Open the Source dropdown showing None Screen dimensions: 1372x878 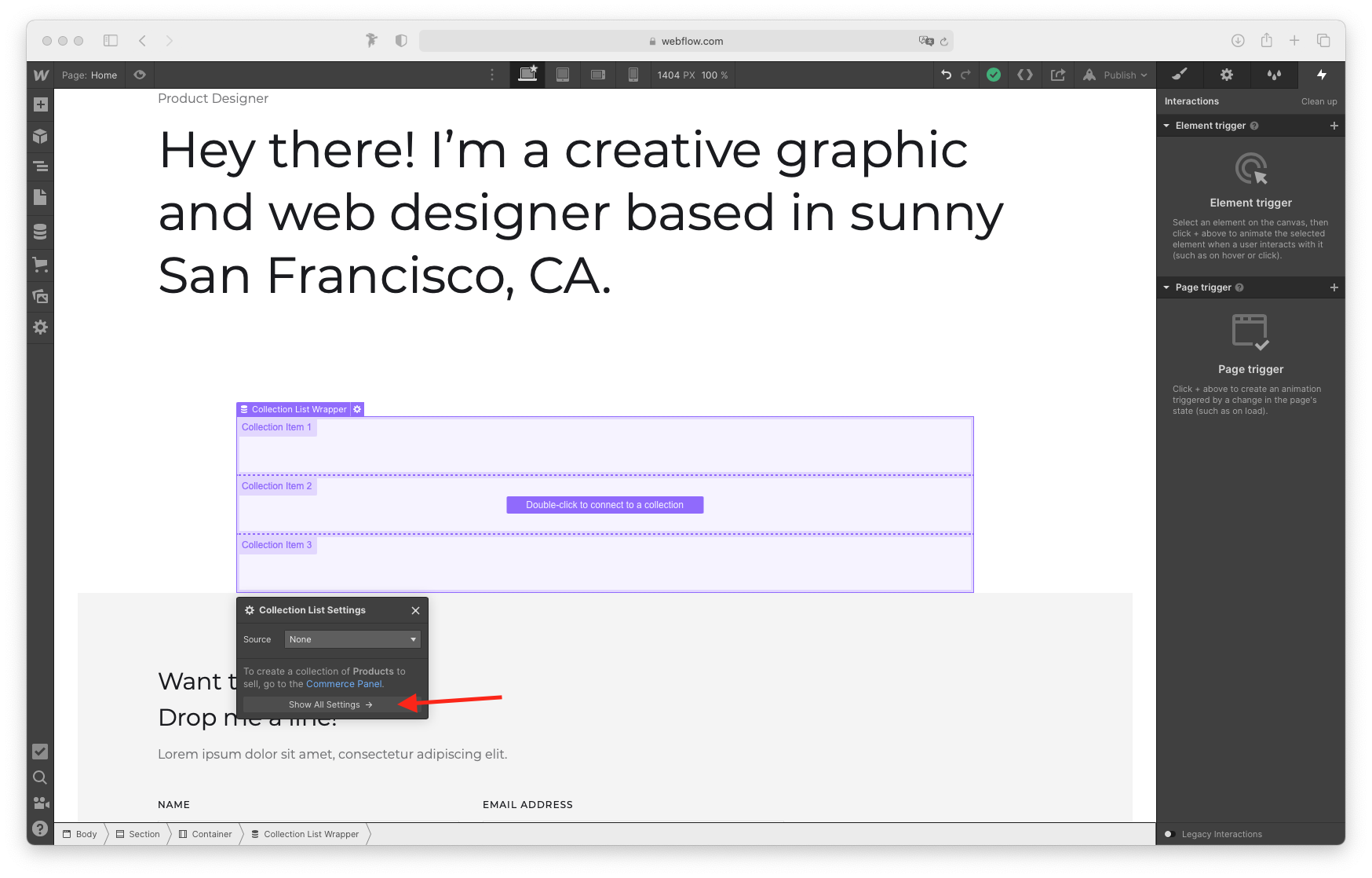click(x=352, y=639)
